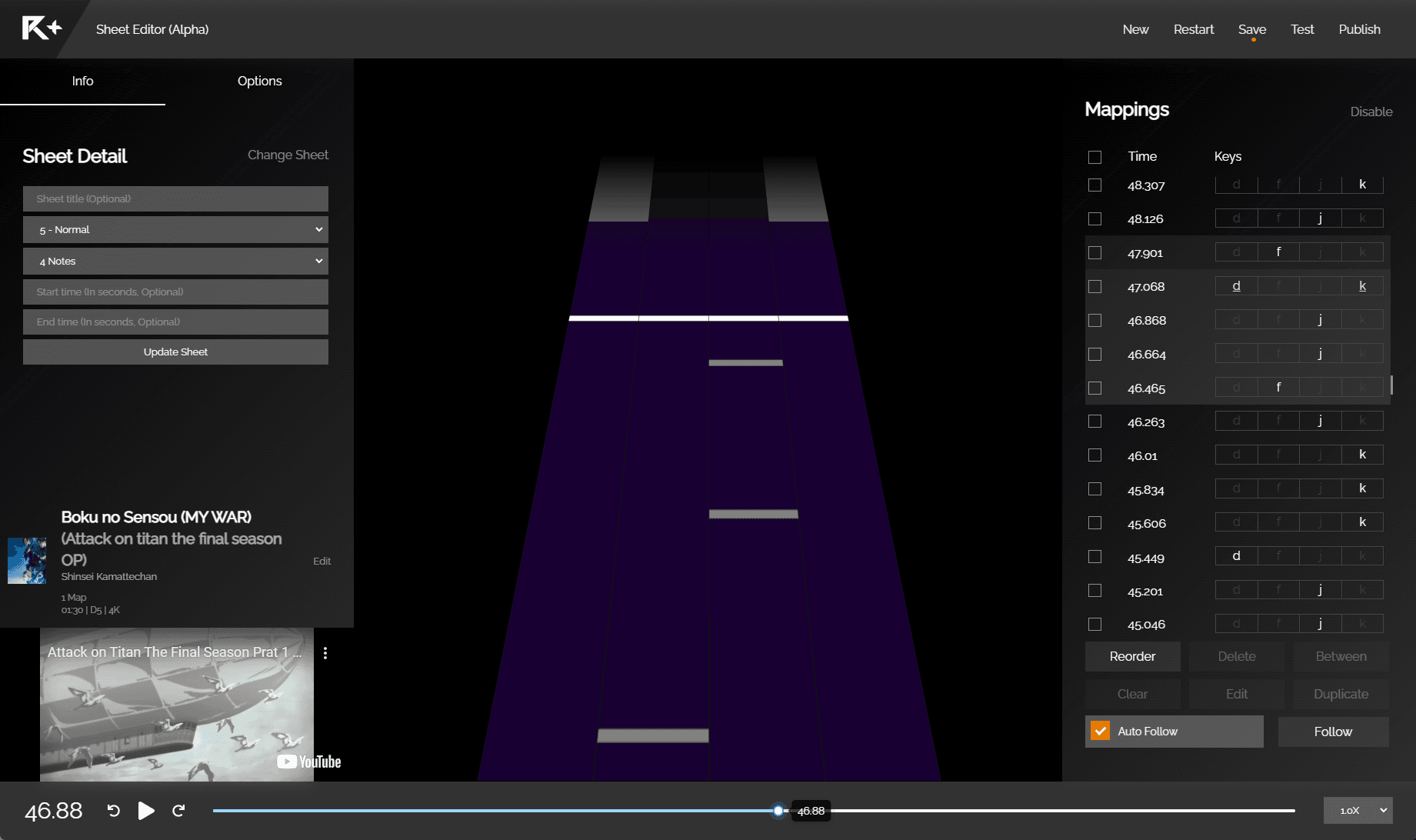Check the 46.868 mapping row
The height and width of the screenshot is (840, 1416).
pos(1094,321)
